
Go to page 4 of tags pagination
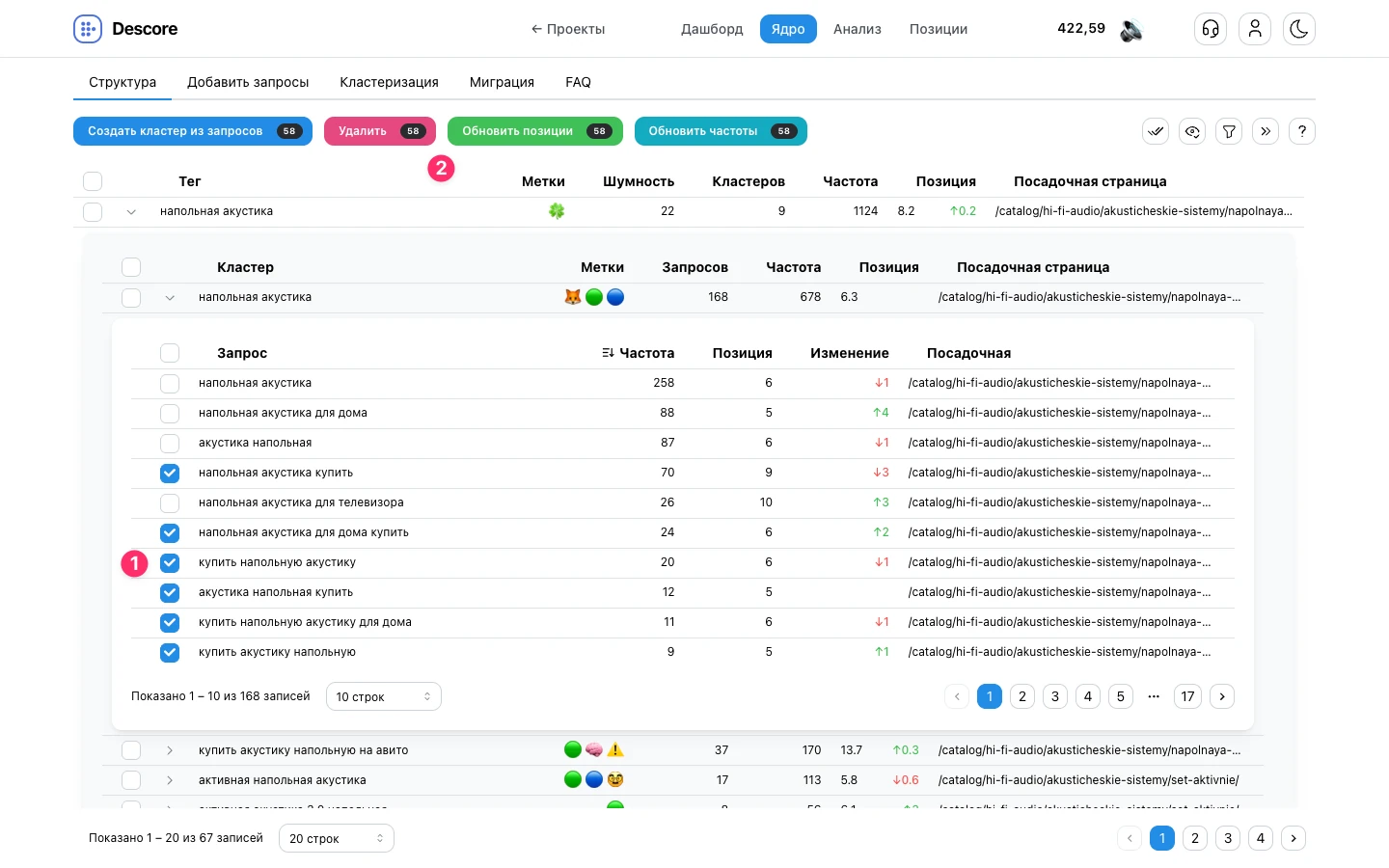point(1261,838)
